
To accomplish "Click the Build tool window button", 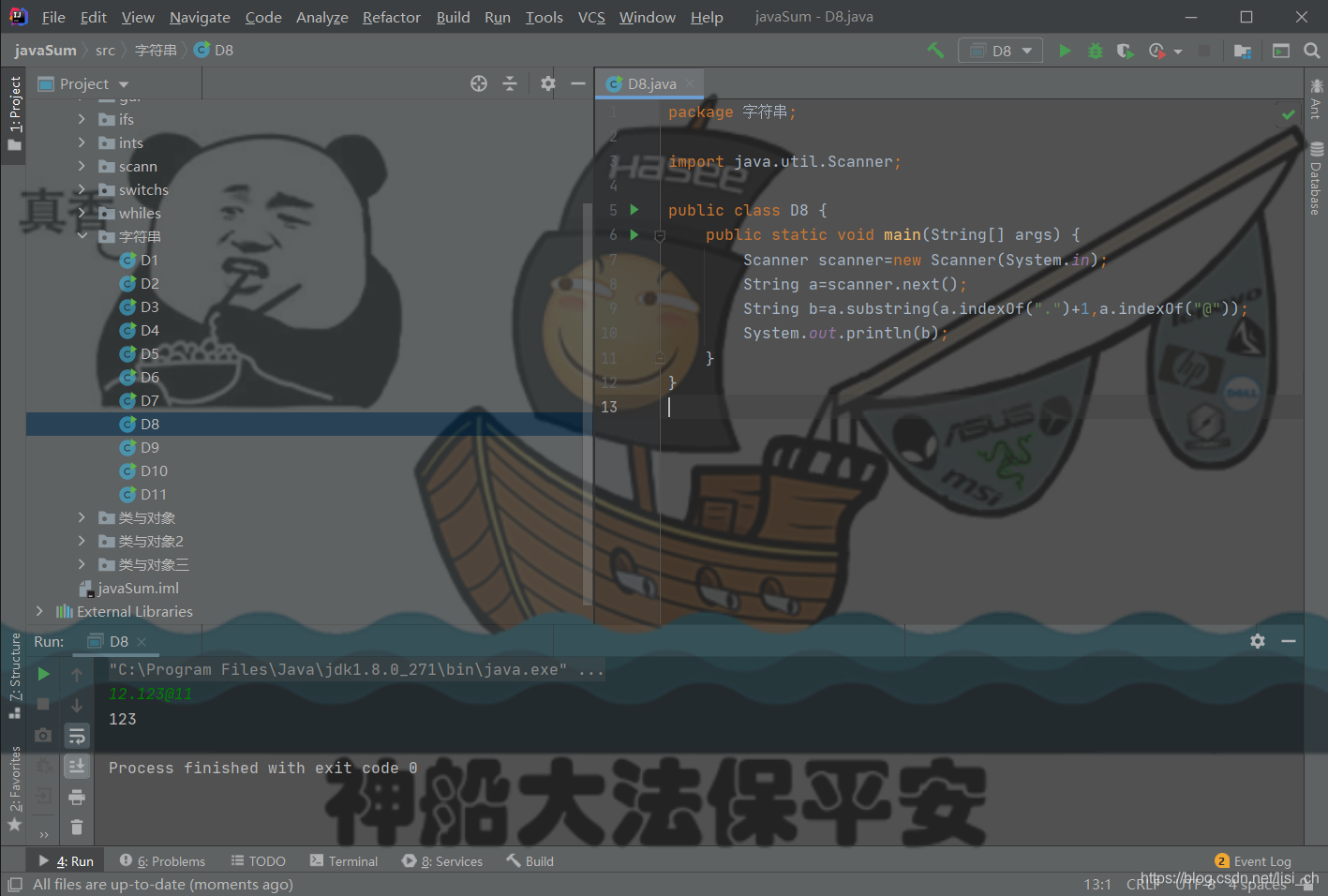I will point(530,860).
